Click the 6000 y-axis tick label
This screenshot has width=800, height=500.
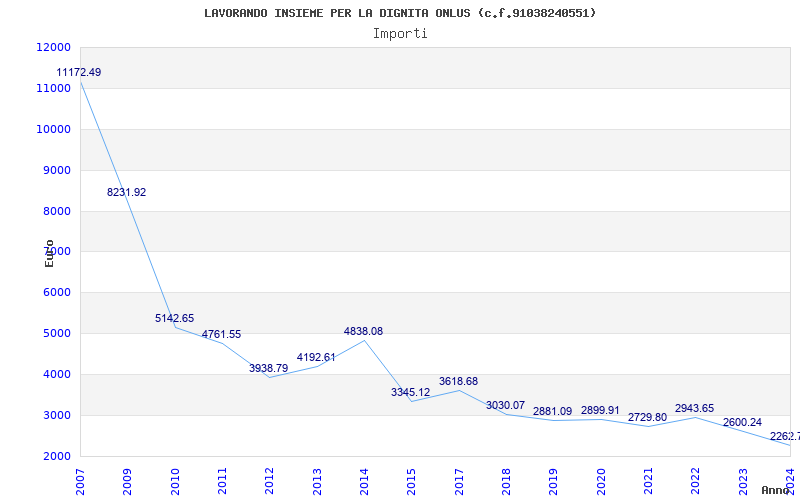click(x=56, y=293)
